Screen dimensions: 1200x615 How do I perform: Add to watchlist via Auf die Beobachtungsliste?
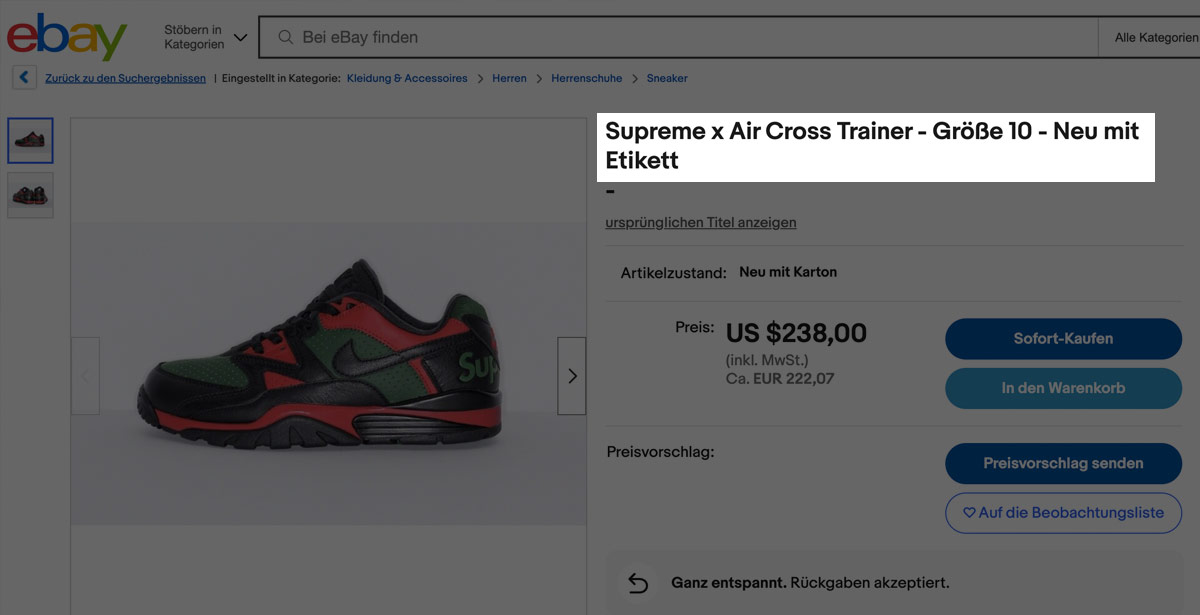pyautogui.click(x=1063, y=513)
